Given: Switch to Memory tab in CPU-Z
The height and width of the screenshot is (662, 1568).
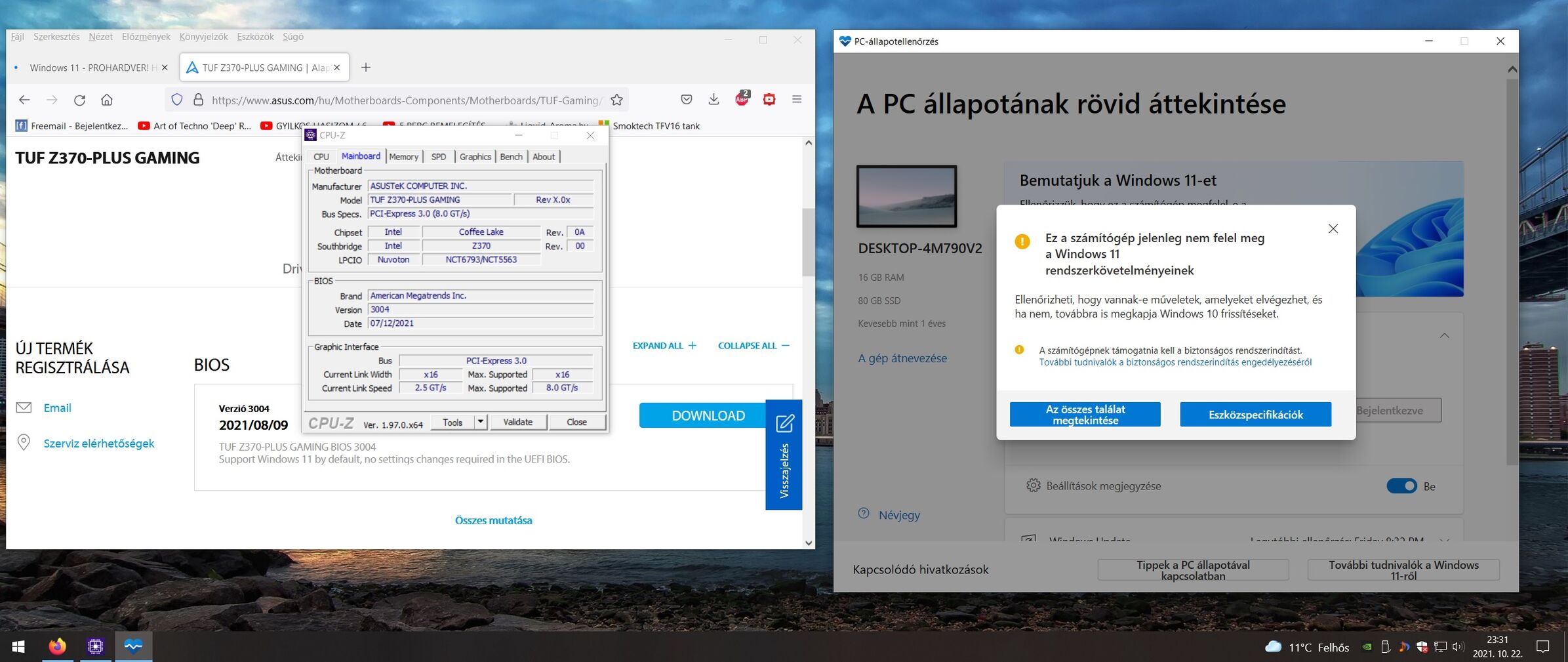Looking at the screenshot, I should pyautogui.click(x=403, y=157).
